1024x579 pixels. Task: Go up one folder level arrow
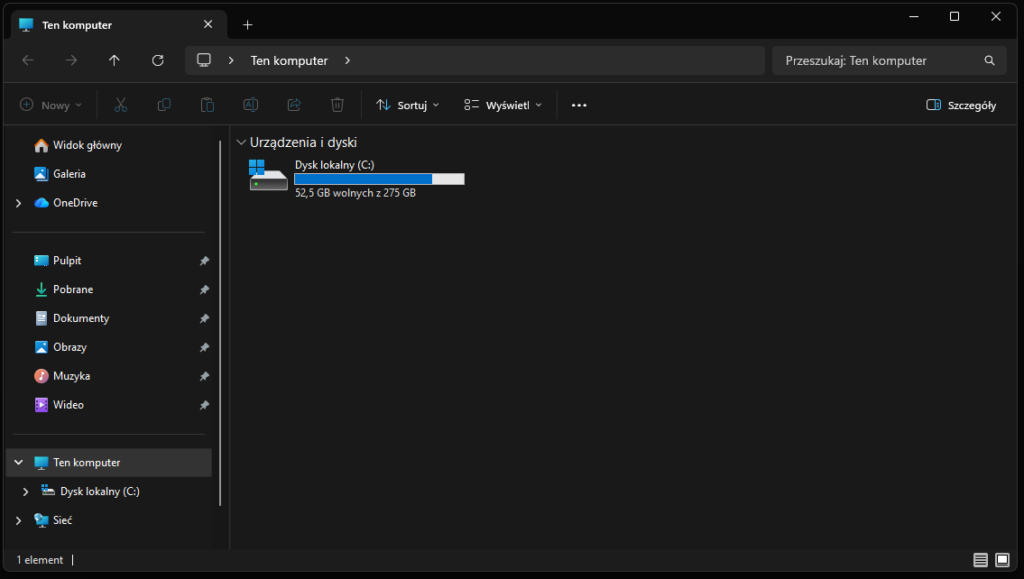point(114,60)
